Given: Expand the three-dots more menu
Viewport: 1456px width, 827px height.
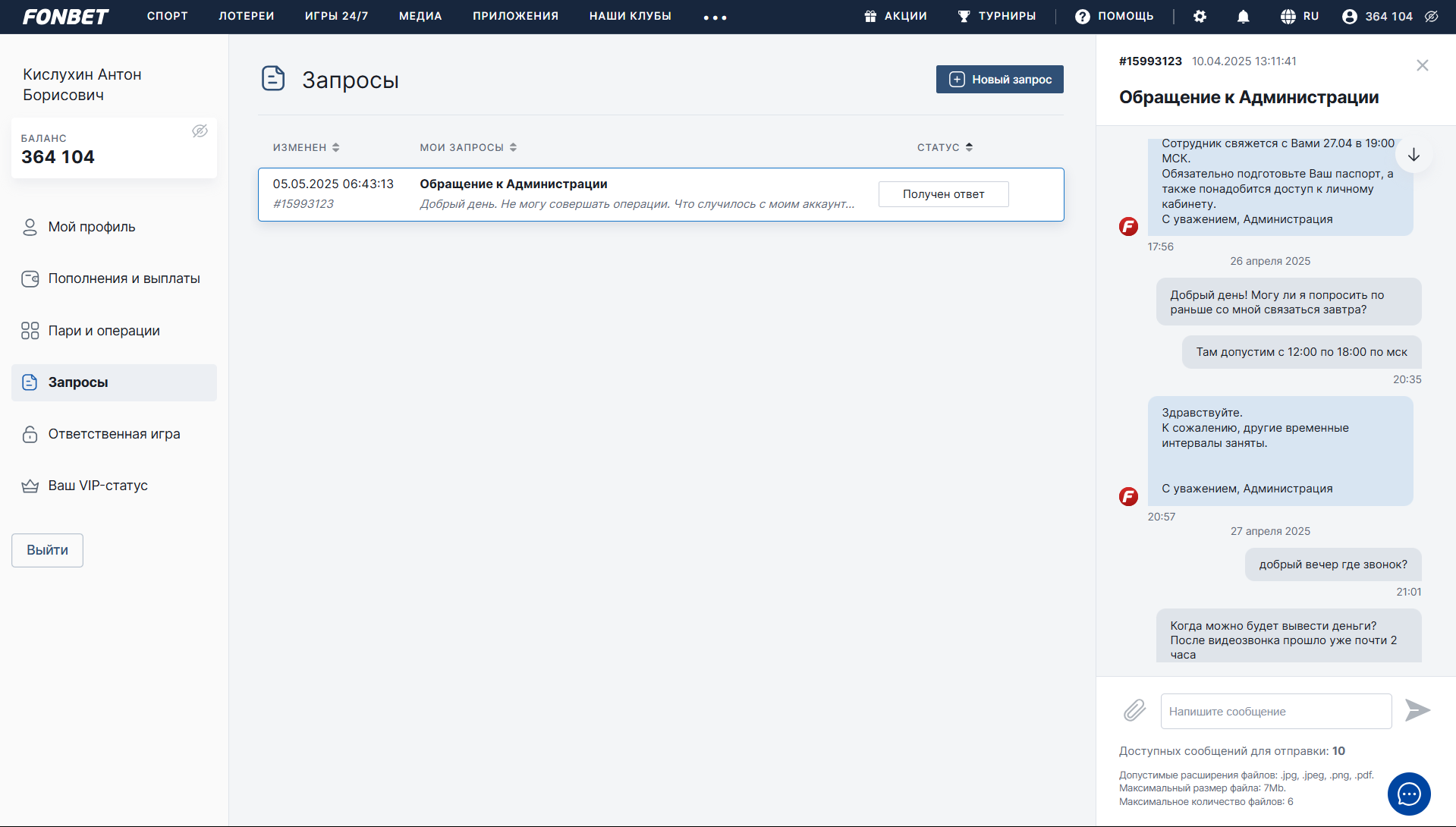Looking at the screenshot, I should click(715, 17).
